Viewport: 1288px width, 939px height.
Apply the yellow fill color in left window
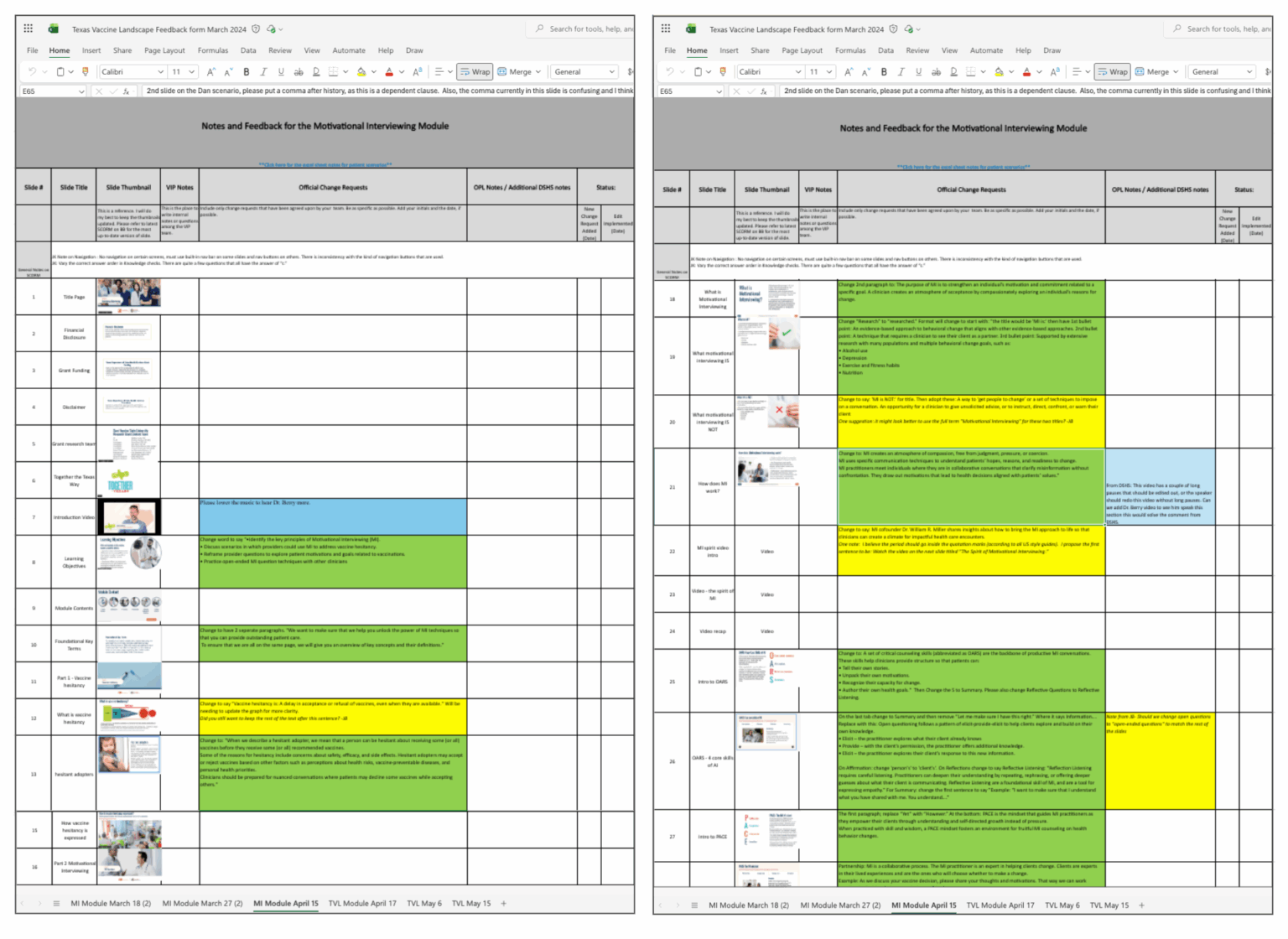click(361, 72)
